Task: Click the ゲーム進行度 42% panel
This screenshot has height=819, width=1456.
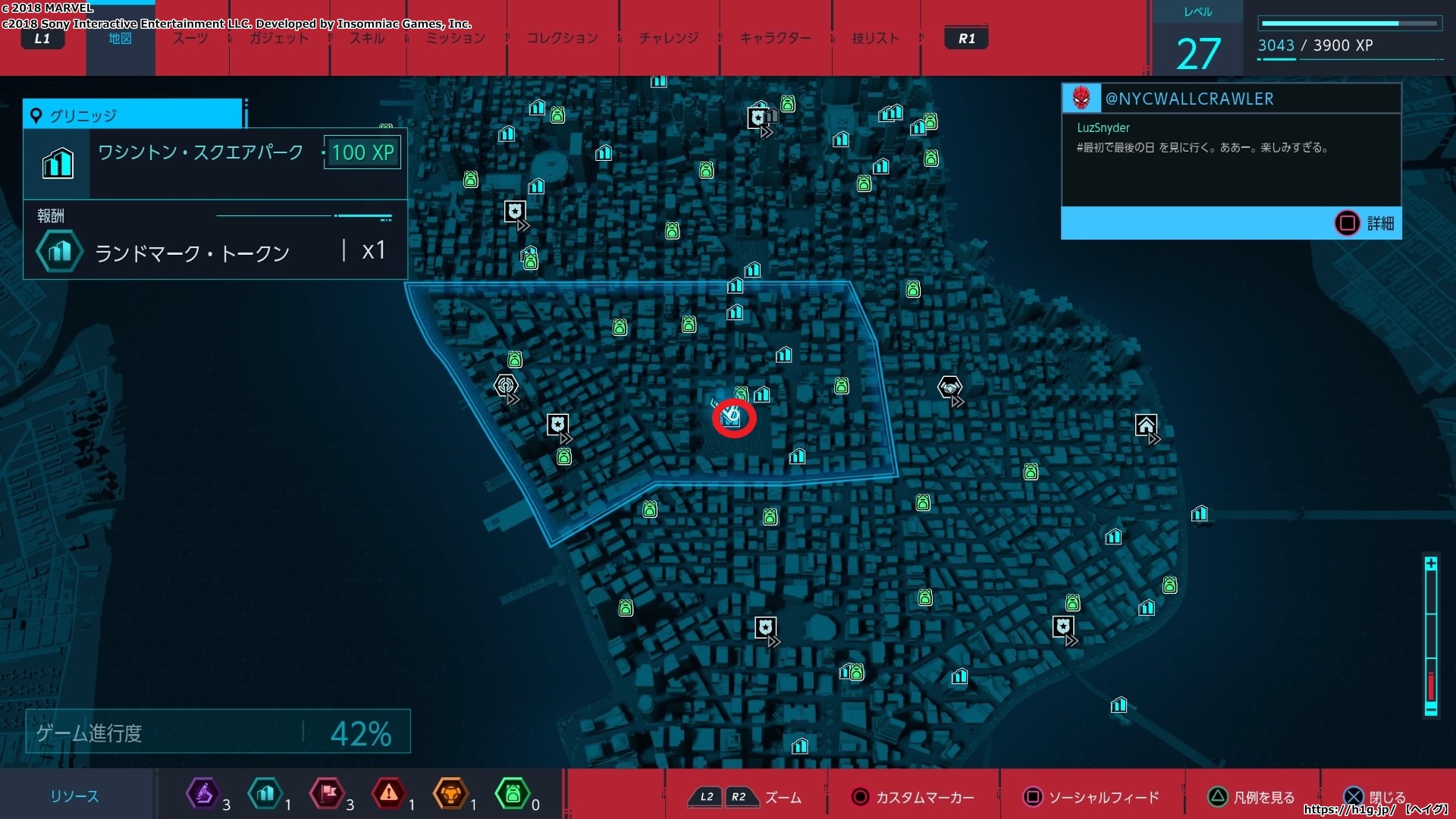Action: [x=218, y=732]
